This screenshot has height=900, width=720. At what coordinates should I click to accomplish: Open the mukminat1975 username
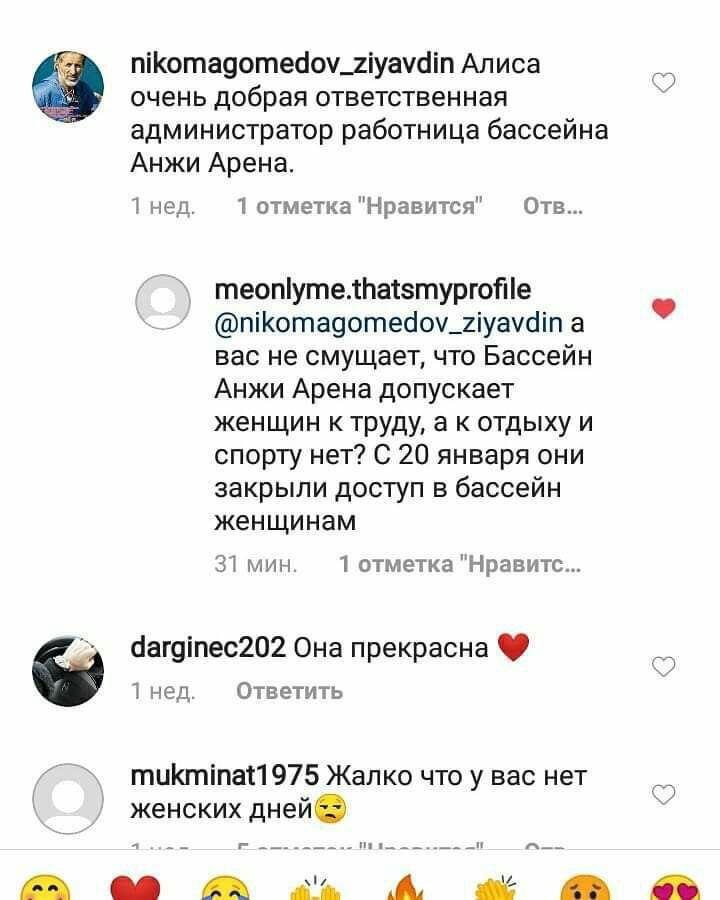(x=224, y=776)
